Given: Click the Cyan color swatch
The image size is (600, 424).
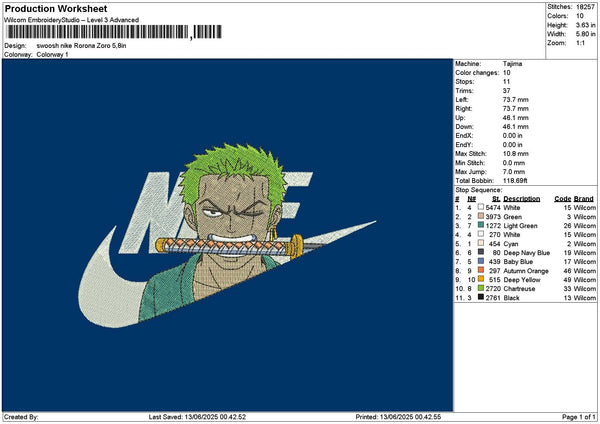Looking at the screenshot, I should (481, 243).
